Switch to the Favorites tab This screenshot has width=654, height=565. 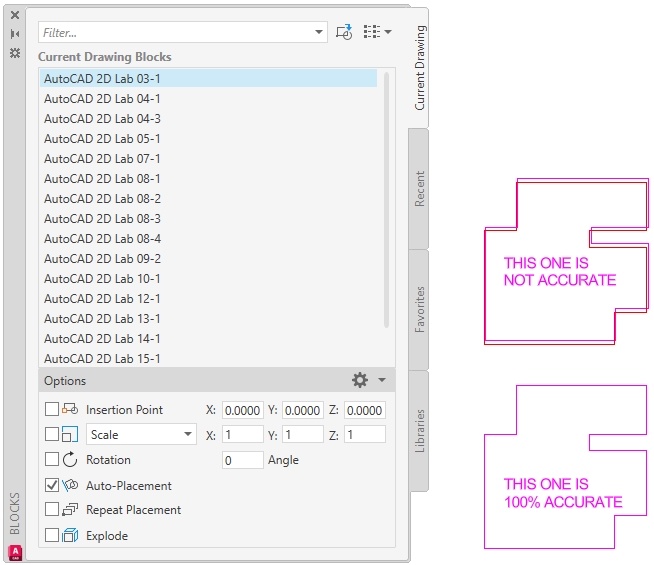click(419, 309)
